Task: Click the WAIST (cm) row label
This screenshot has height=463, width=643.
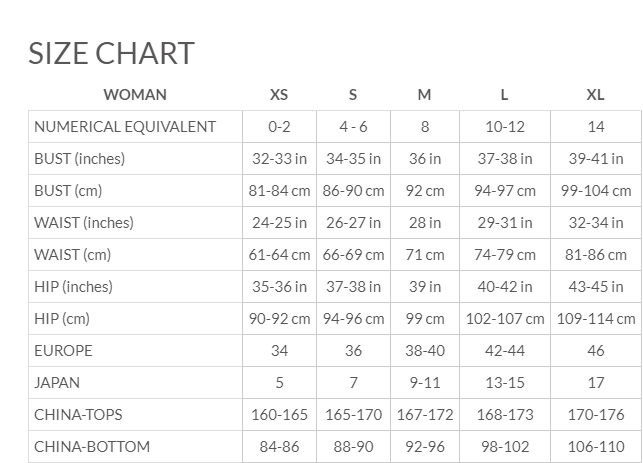Action: pos(73,255)
